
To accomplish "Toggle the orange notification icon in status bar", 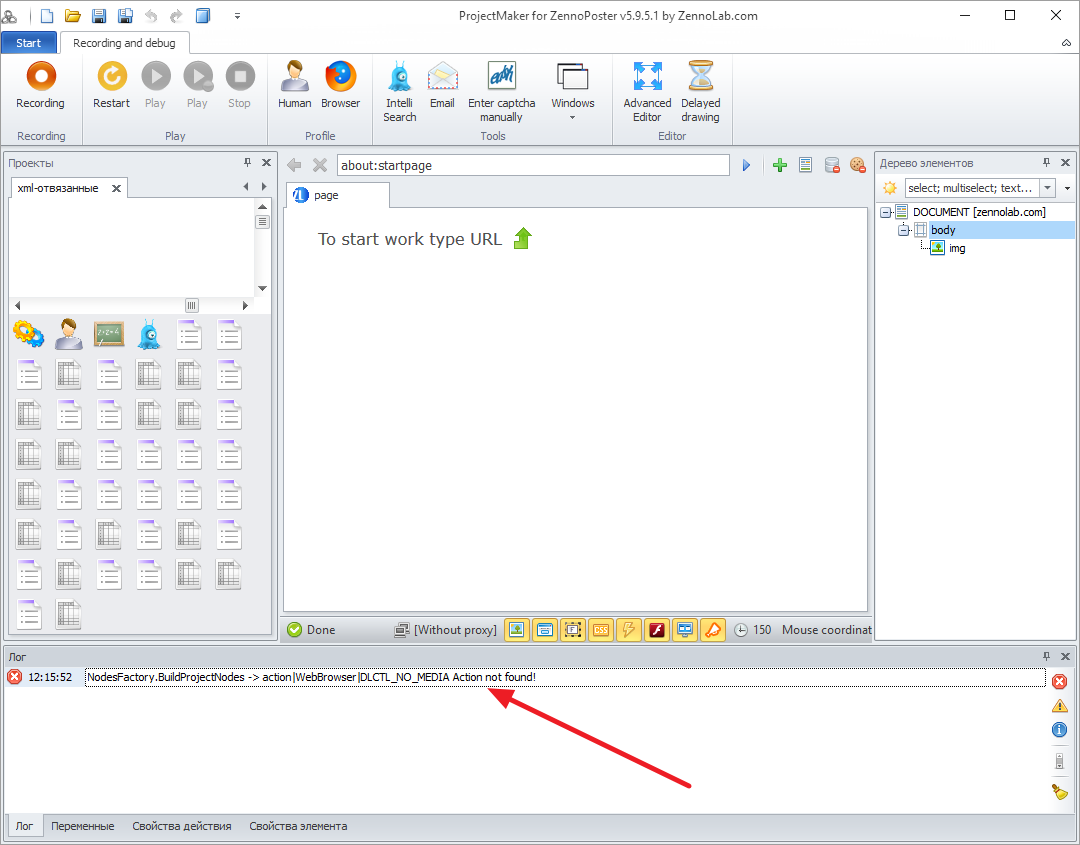I will coord(713,629).
